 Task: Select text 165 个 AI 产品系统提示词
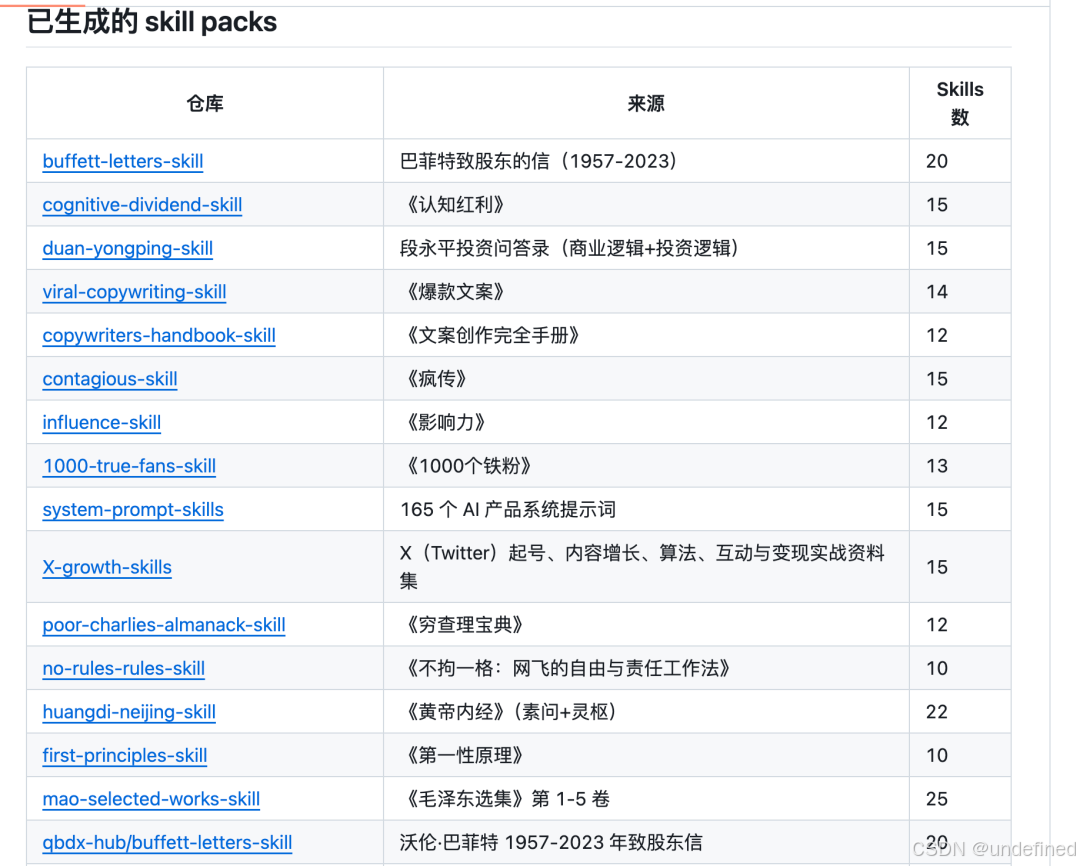[508, 509]
